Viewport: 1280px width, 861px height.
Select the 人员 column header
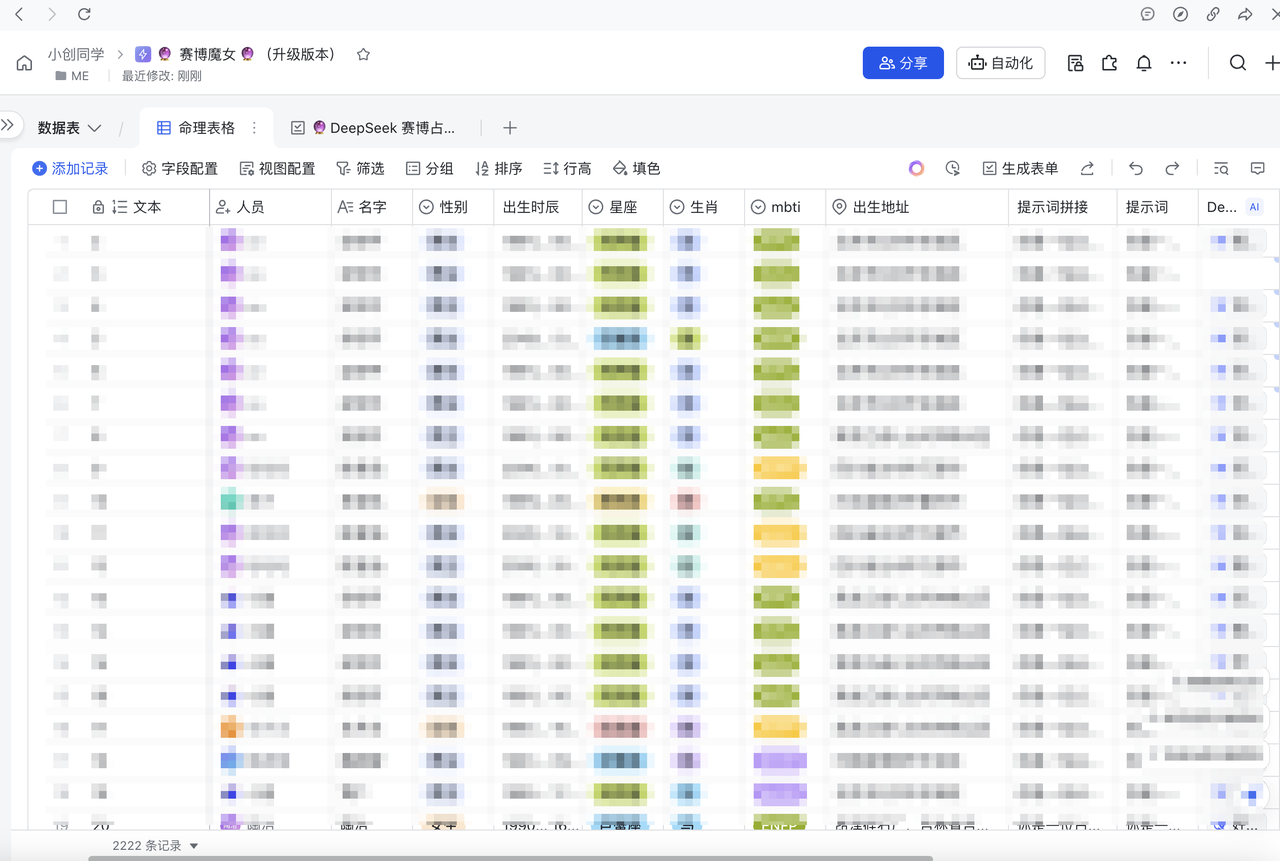pos(271,207)
